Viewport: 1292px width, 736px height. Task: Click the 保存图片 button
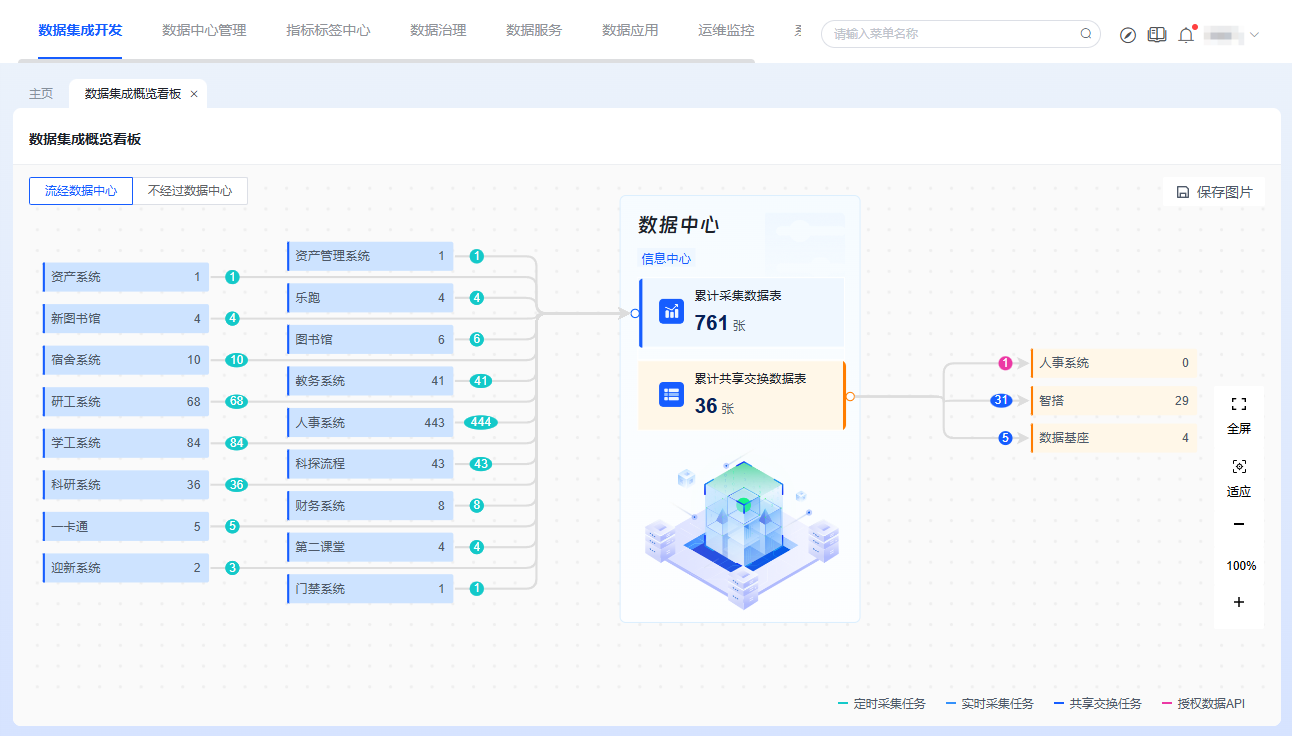(x=1214, y=192)
